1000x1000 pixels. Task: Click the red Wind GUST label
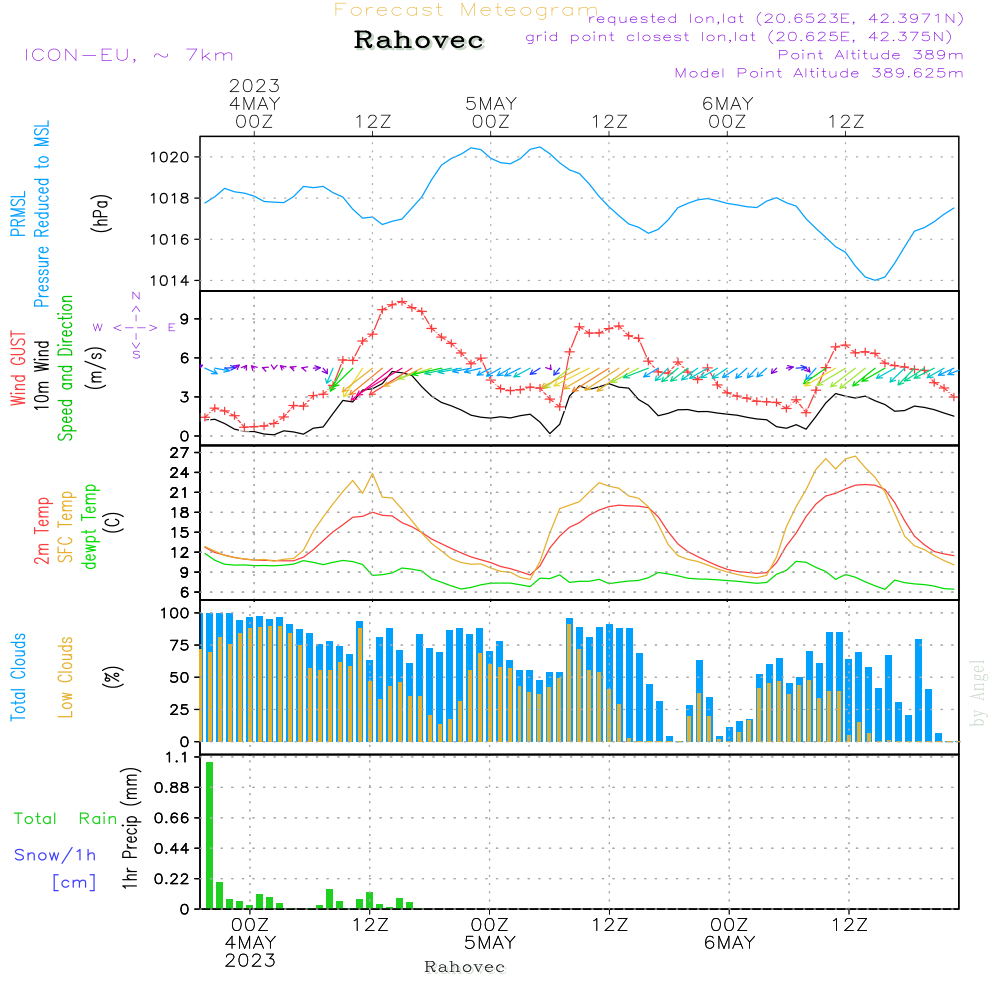[x=18, y=370]
